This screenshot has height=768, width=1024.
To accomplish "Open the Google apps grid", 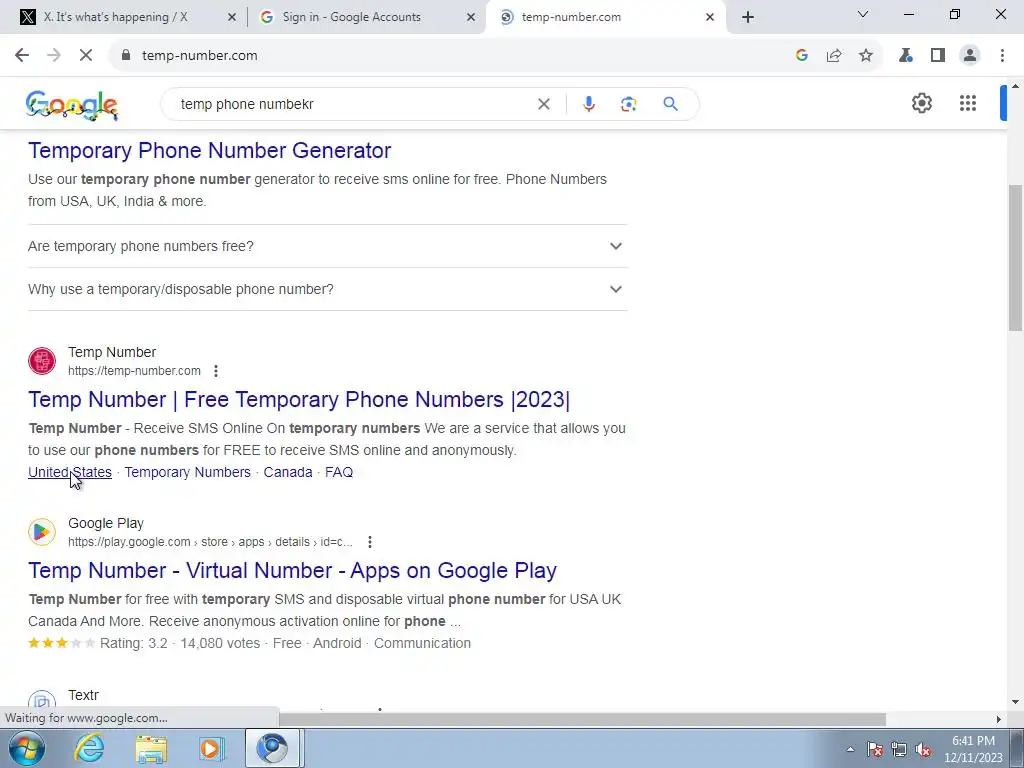I will pyautogui.click(x=968, y=103).
